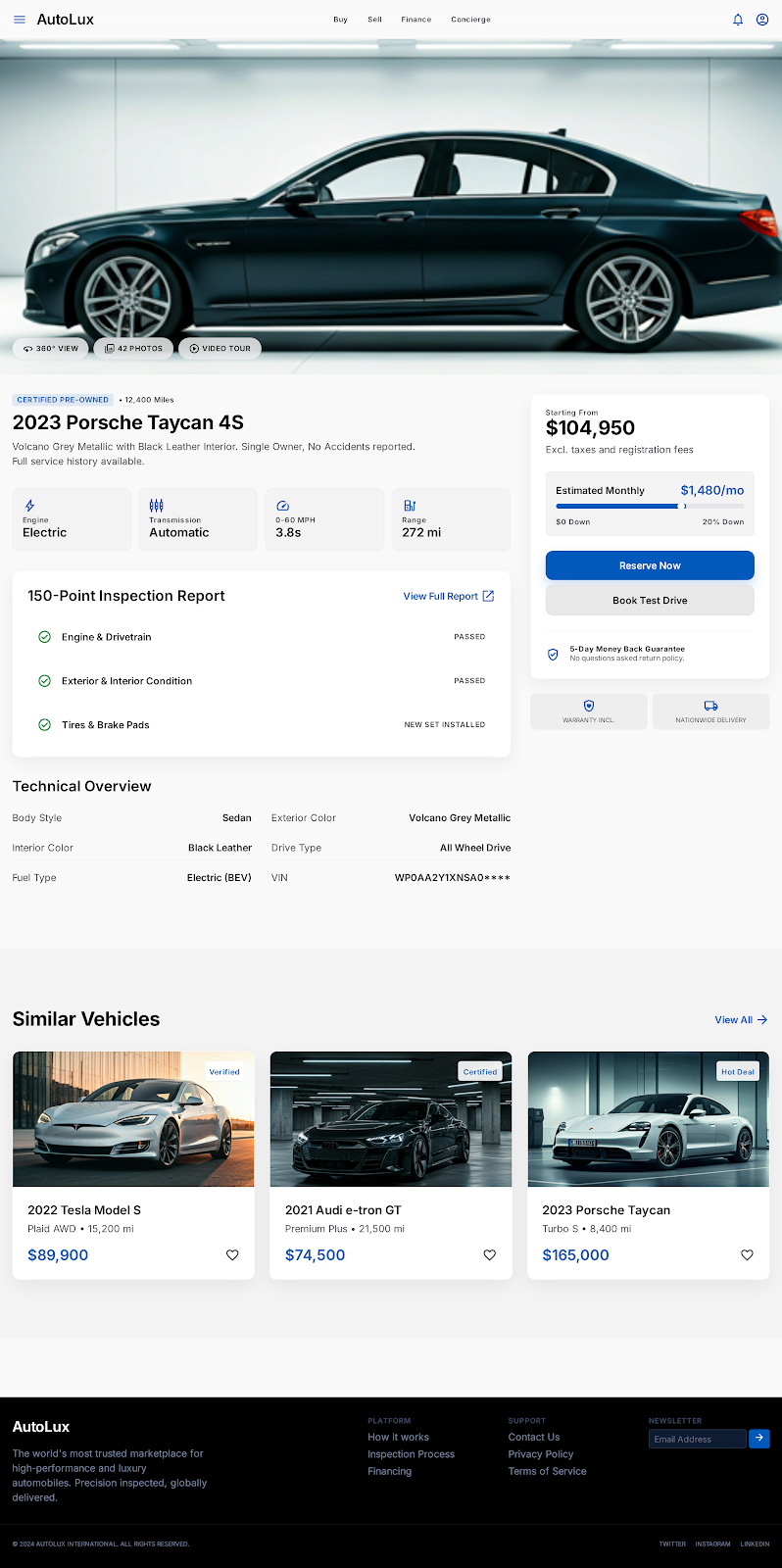Open the Finance menu

416,20
